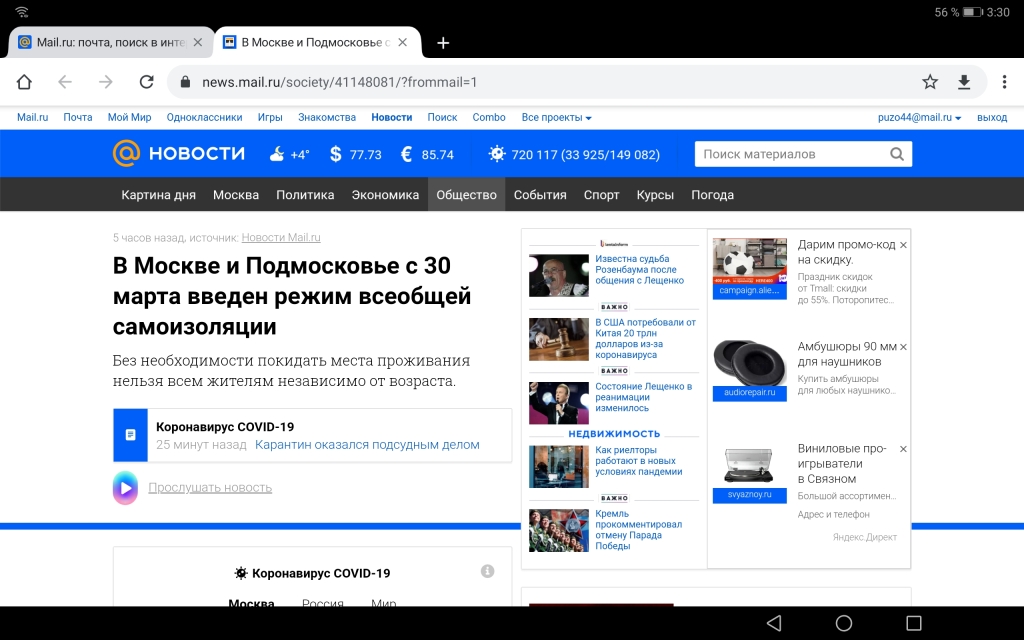Image resolution: width=1024 pixels, height=640 pixels.
Task: Close the AliExpress promo-code ad
Action: [903, 245]
